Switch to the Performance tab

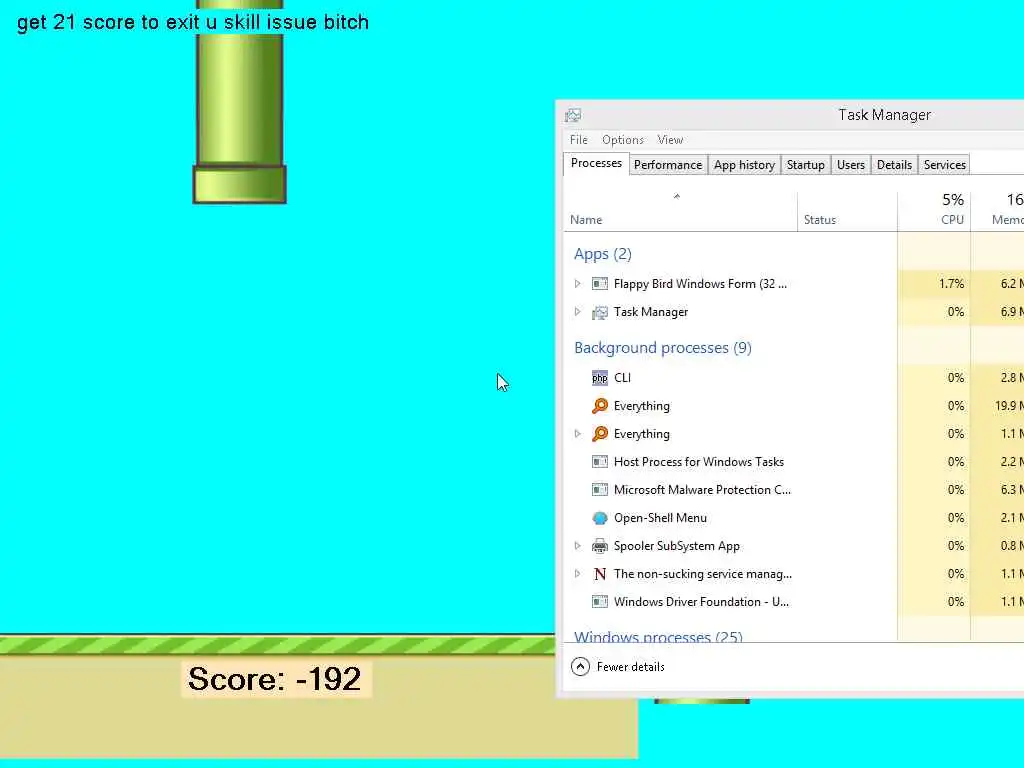pos(667,165)
